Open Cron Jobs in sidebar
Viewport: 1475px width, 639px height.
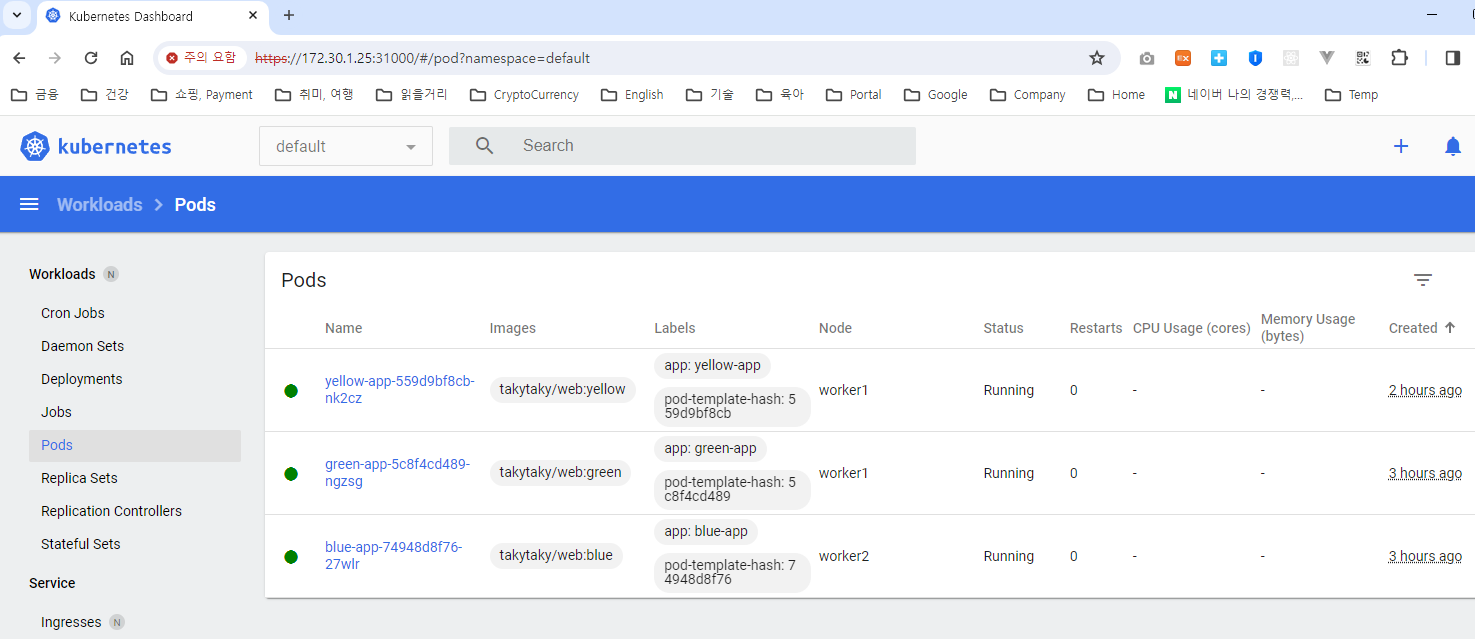tap(73, 313)
